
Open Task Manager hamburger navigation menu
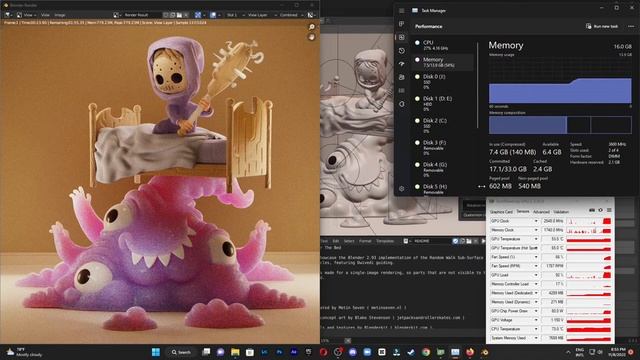click(402, 11)
